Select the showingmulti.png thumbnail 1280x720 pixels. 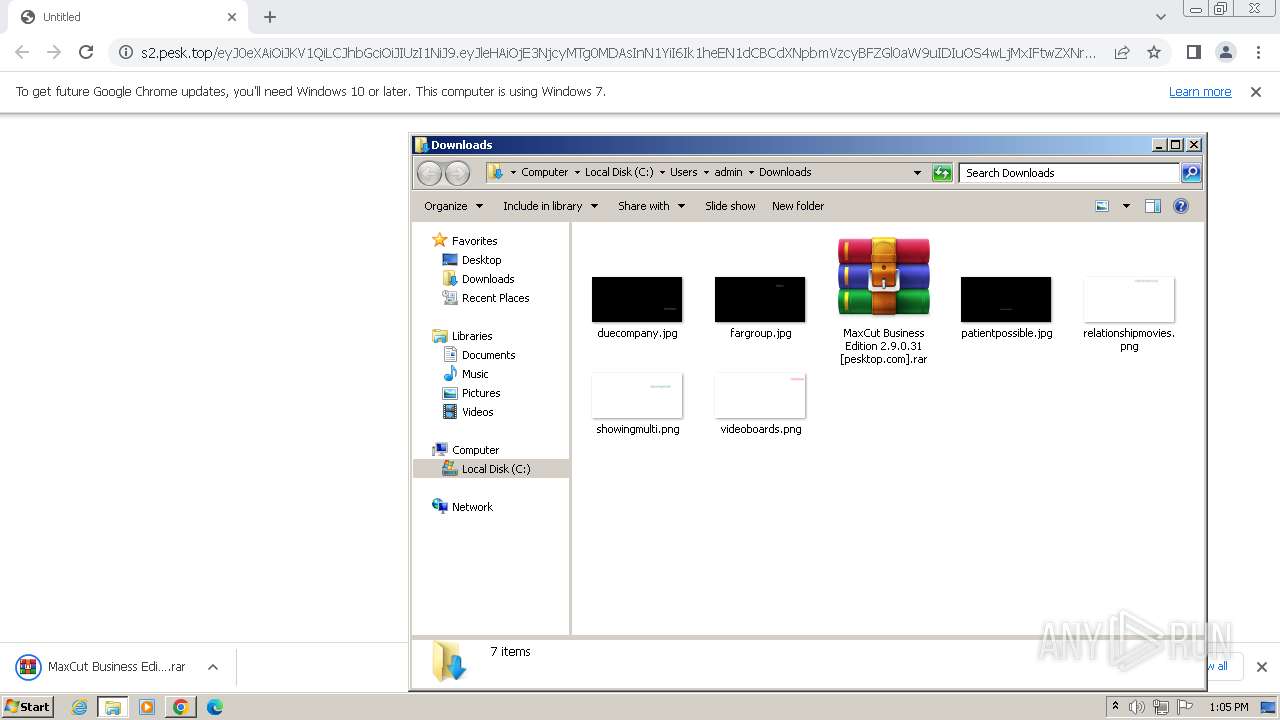(637, 396)
